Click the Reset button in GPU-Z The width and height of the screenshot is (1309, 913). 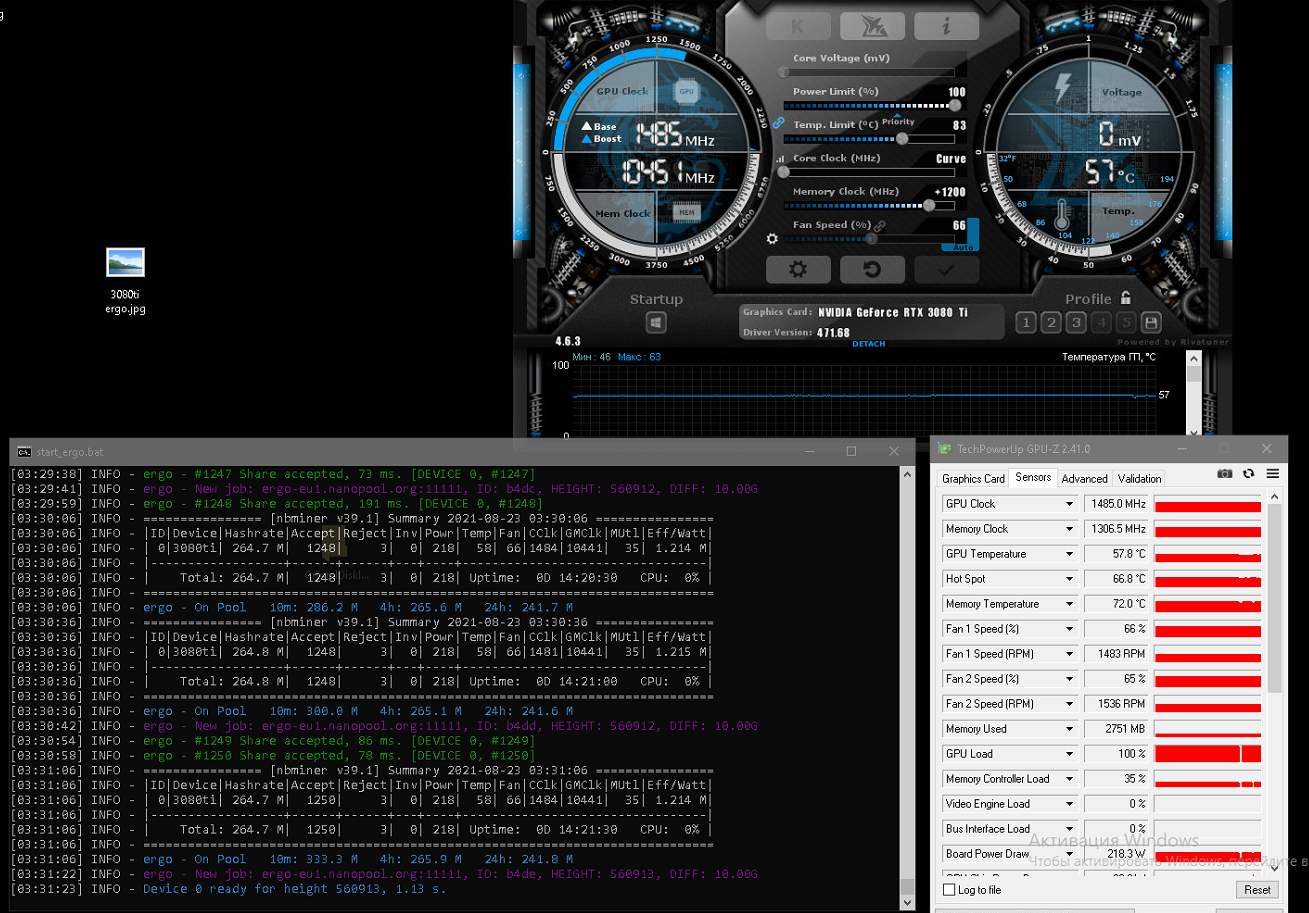(1257, 890)
